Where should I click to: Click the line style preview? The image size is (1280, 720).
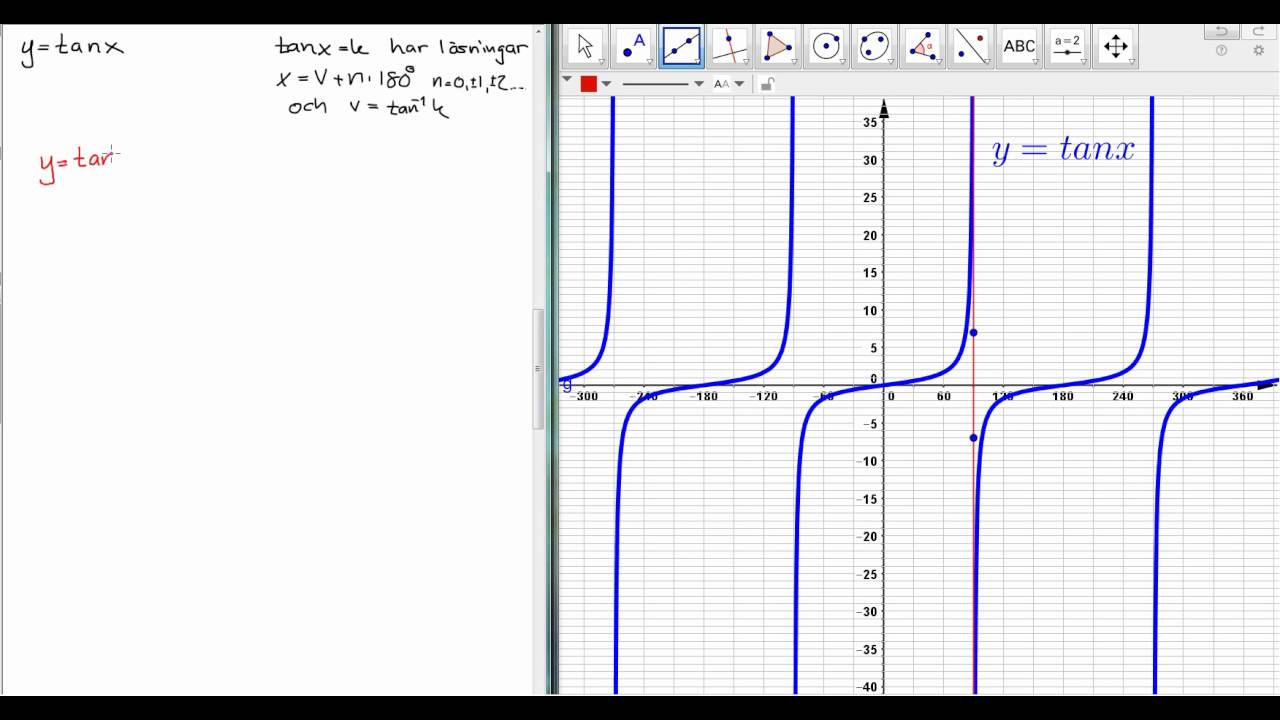(x=656, y=84)
